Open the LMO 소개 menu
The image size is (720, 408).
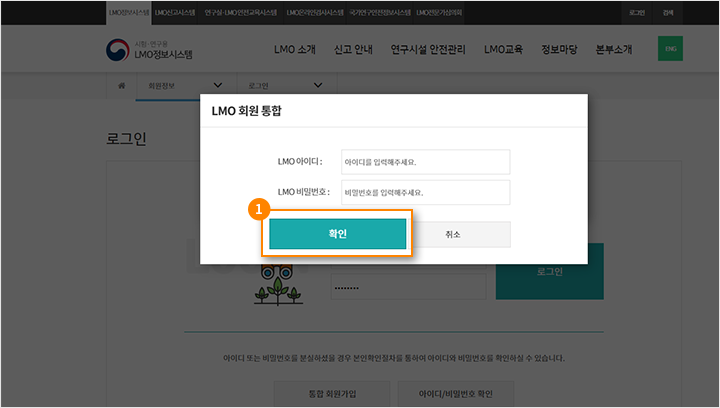pyautogui.click(x=295, y=49)
